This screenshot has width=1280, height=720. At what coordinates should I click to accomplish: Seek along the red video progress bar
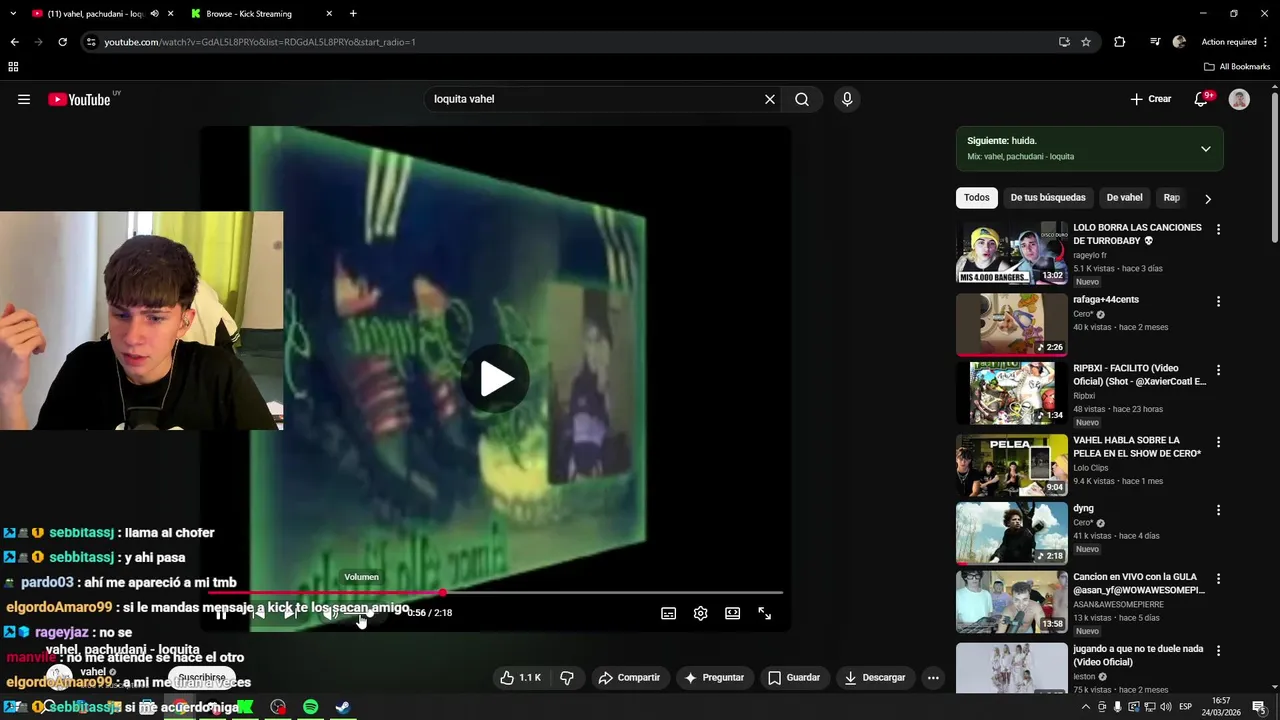click(x=495, y=593)
